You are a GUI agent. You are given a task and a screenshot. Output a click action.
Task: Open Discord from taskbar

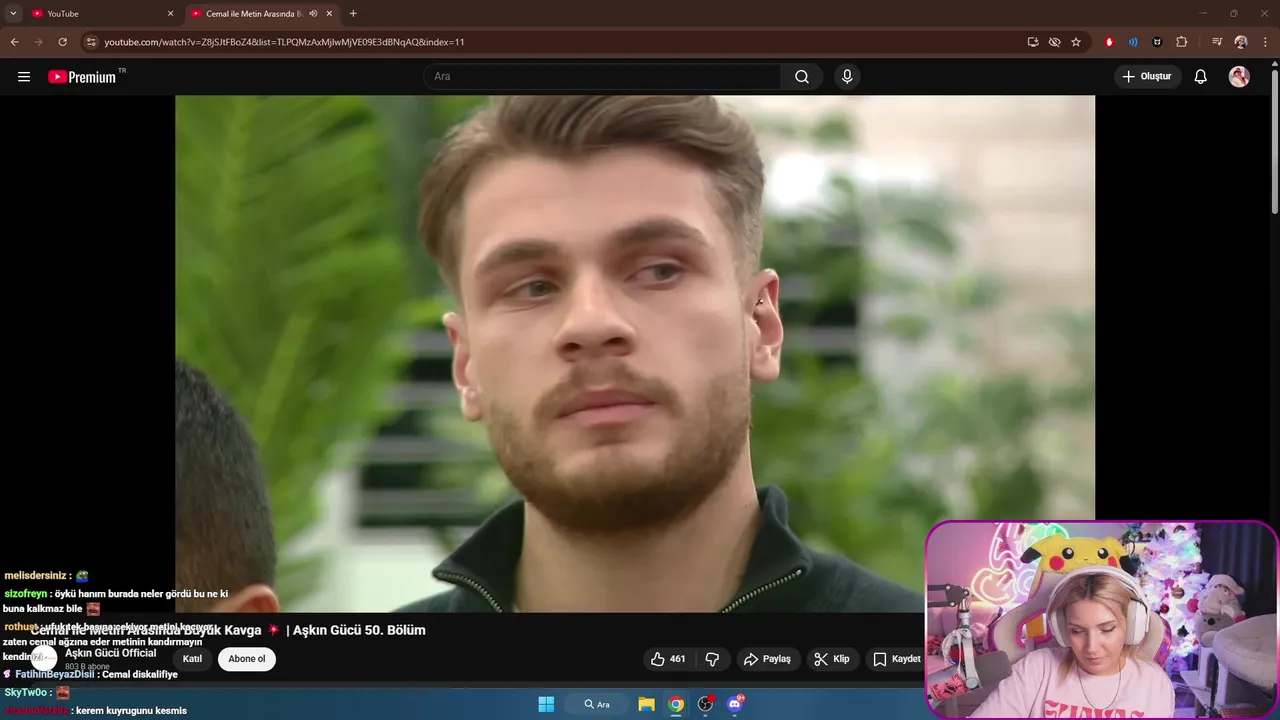tap(736, 704)
